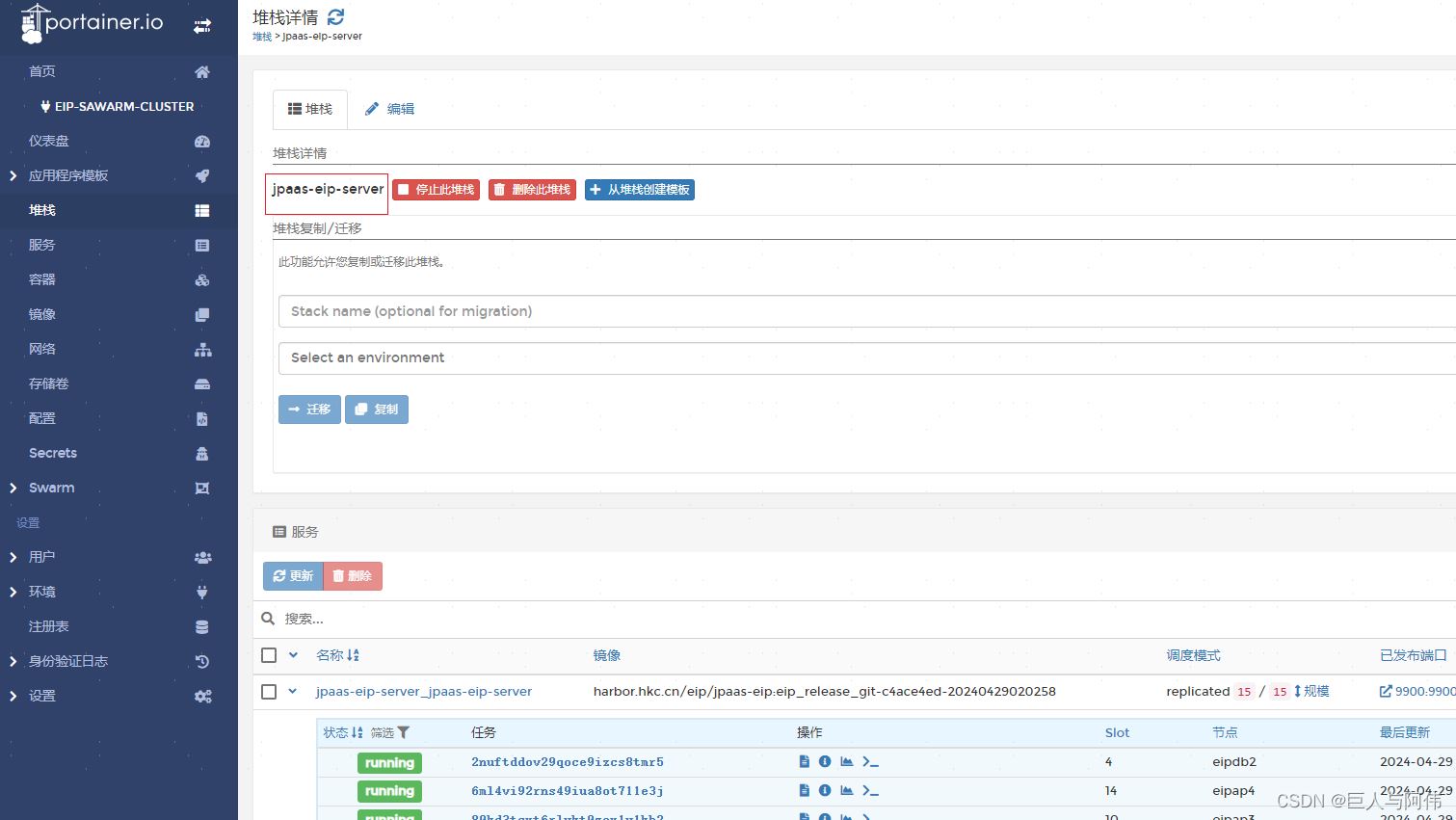Screen dimensions: 1456x820
Task: Click the volumes drive icon beside 存储卷
Action: click(x=202, y=384)
